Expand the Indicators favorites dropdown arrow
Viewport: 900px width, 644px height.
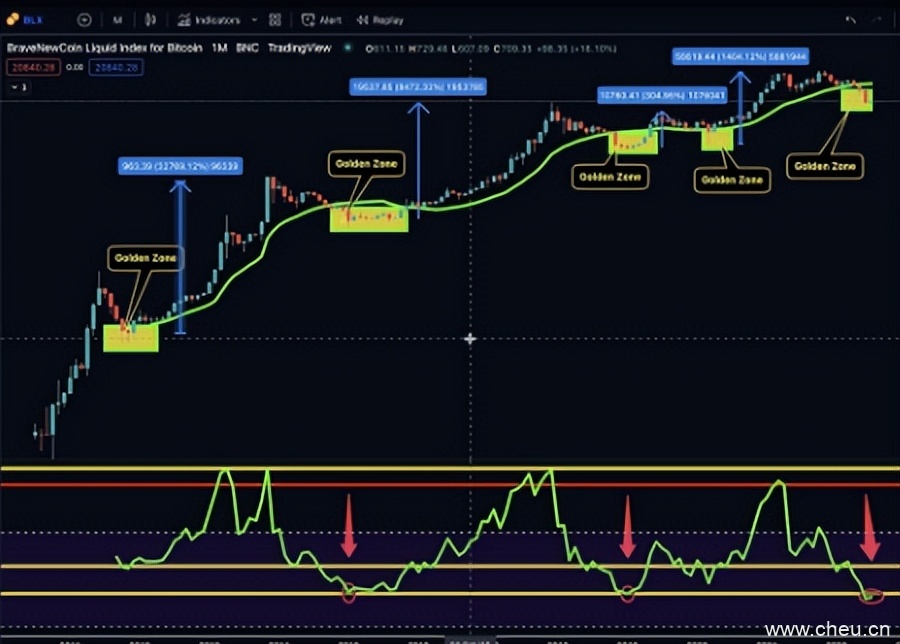pyautogui.click(x=253, y=19)
